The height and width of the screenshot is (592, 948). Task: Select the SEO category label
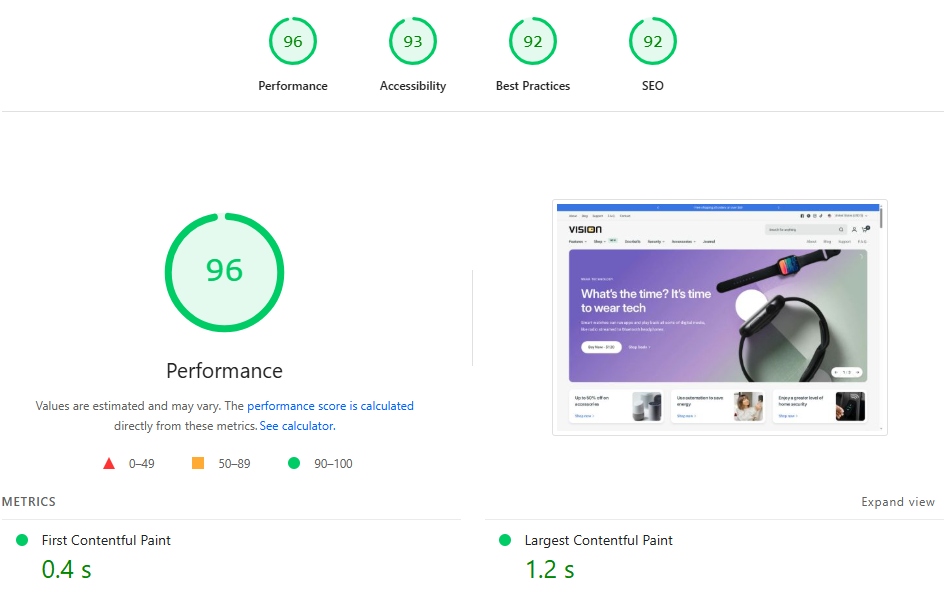(652, 86)
